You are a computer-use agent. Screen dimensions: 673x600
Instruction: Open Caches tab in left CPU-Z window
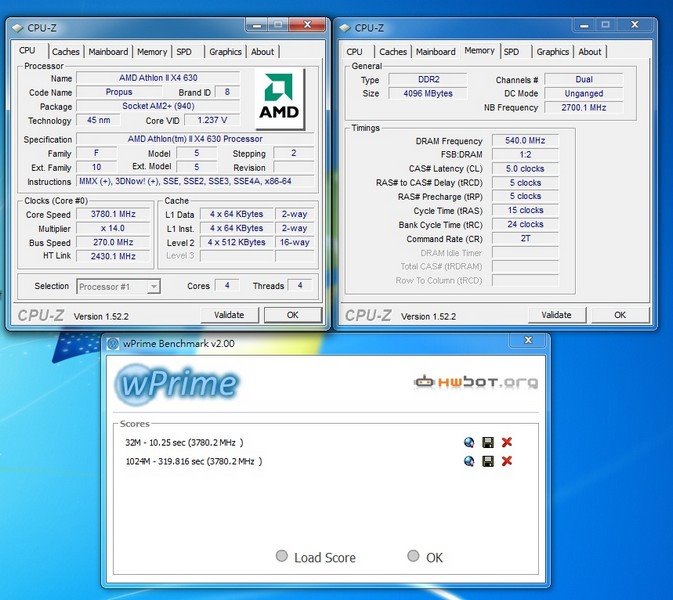click(x=66, y=52)
